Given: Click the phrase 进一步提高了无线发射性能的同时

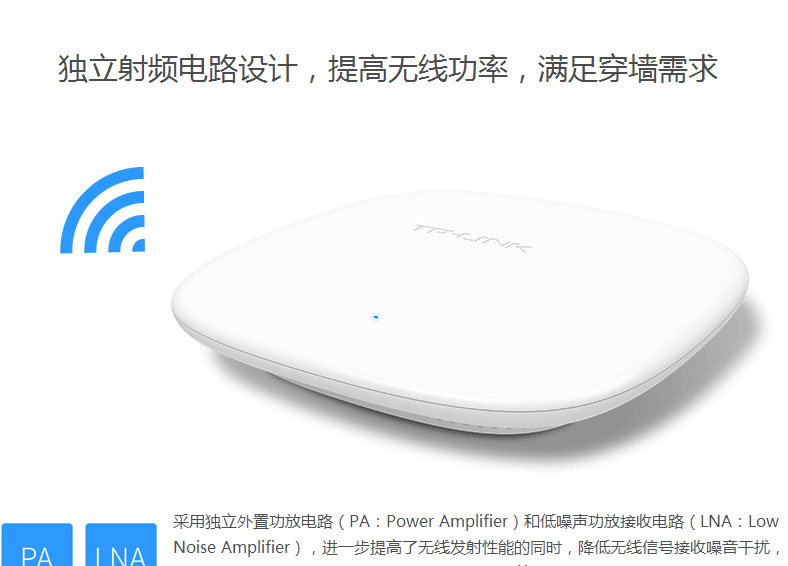Looking at the screenshot, I should click(x=441, y=547).
